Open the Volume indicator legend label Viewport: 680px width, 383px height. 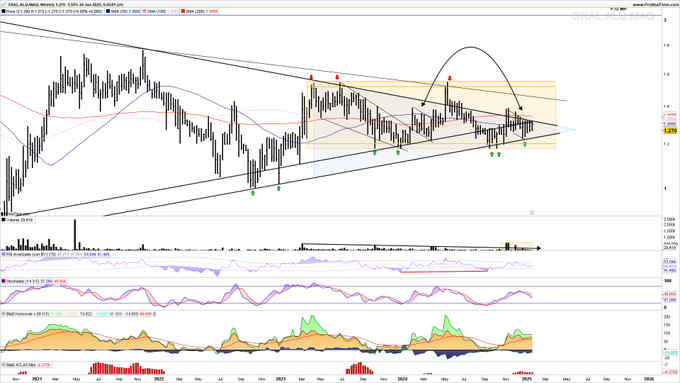pos(19,220)
